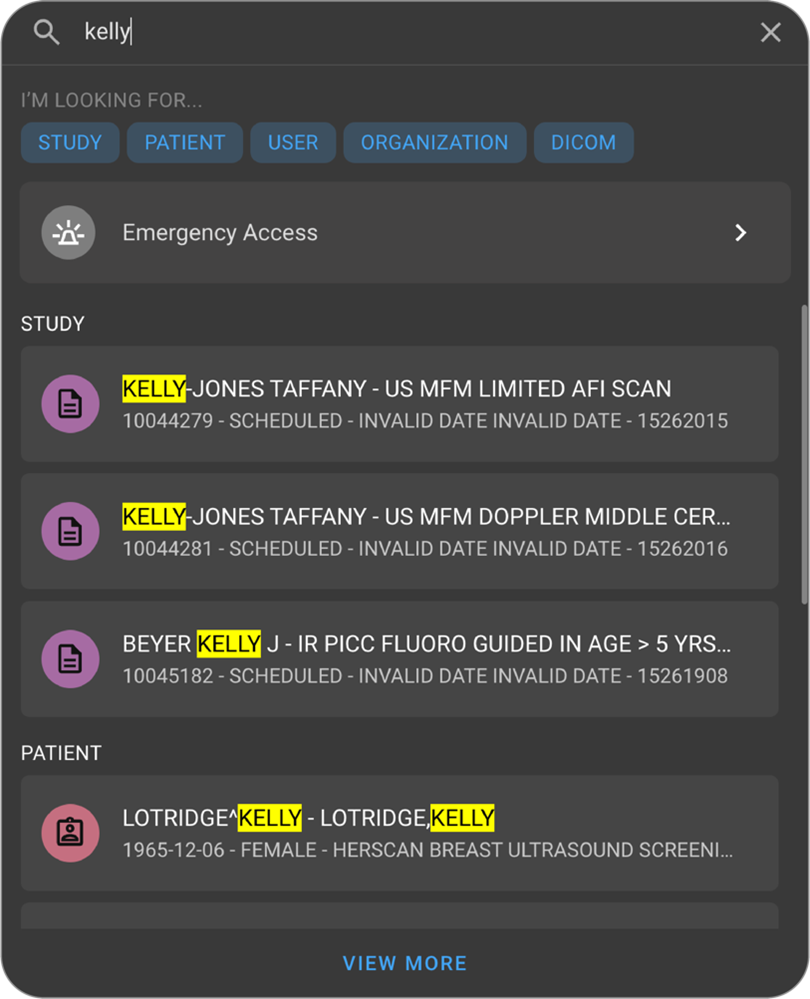Click patient icon for Lotridge Kelly
810x999 pixels.
click(70, 833)
